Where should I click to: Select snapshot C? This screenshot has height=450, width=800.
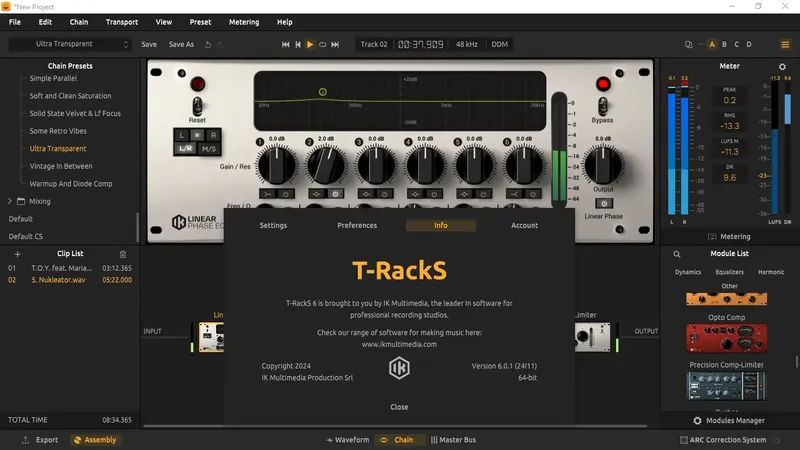tap(736, 44)
